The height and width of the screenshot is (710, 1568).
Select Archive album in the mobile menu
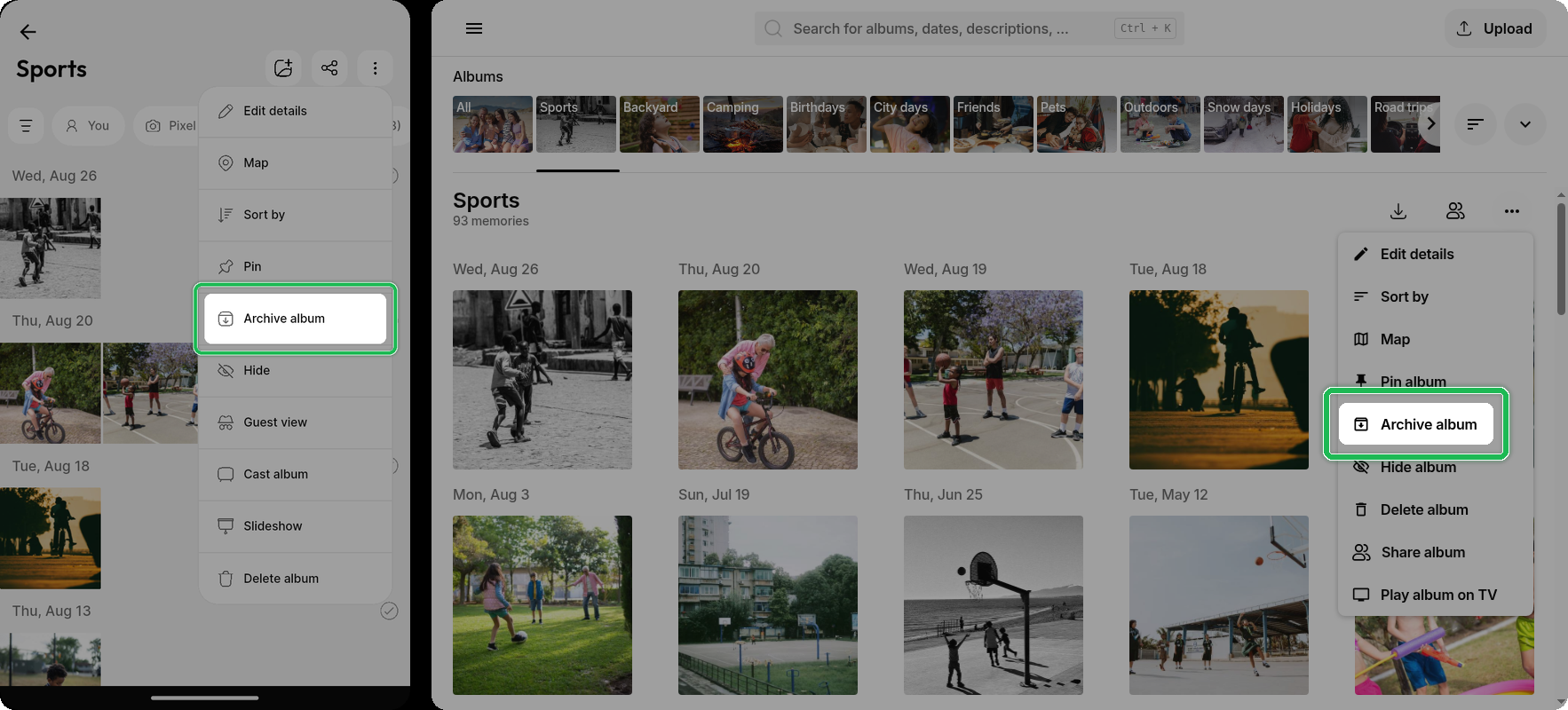296,319
